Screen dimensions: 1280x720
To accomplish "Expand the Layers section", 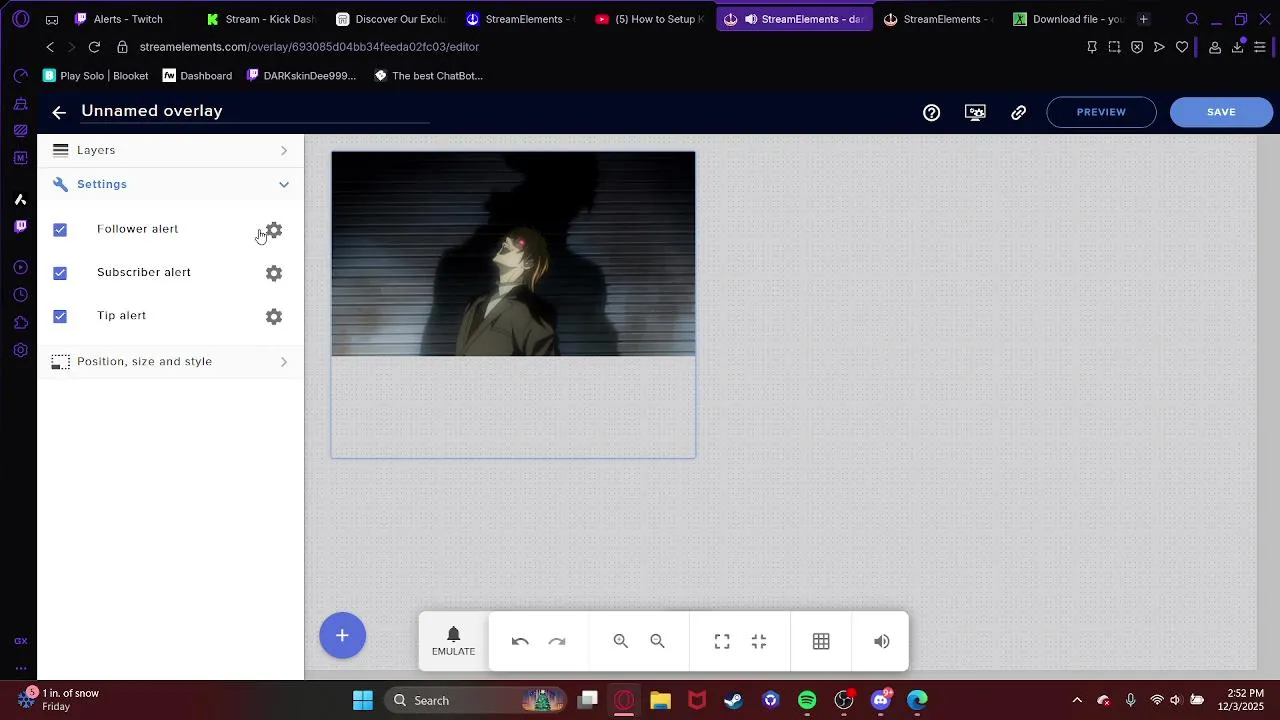I will point(171,150).
